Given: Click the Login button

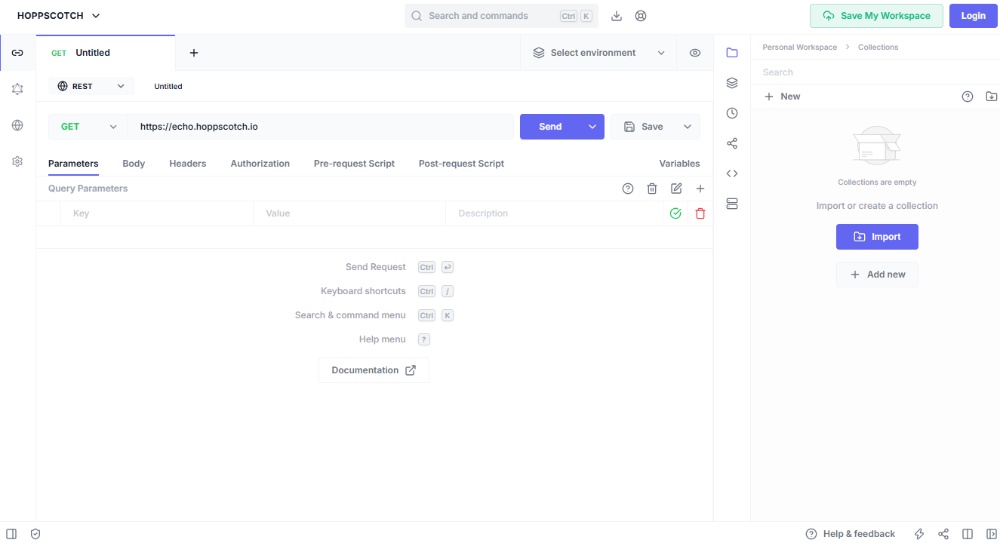Looking at the screenshot, I should pos(973,16).
